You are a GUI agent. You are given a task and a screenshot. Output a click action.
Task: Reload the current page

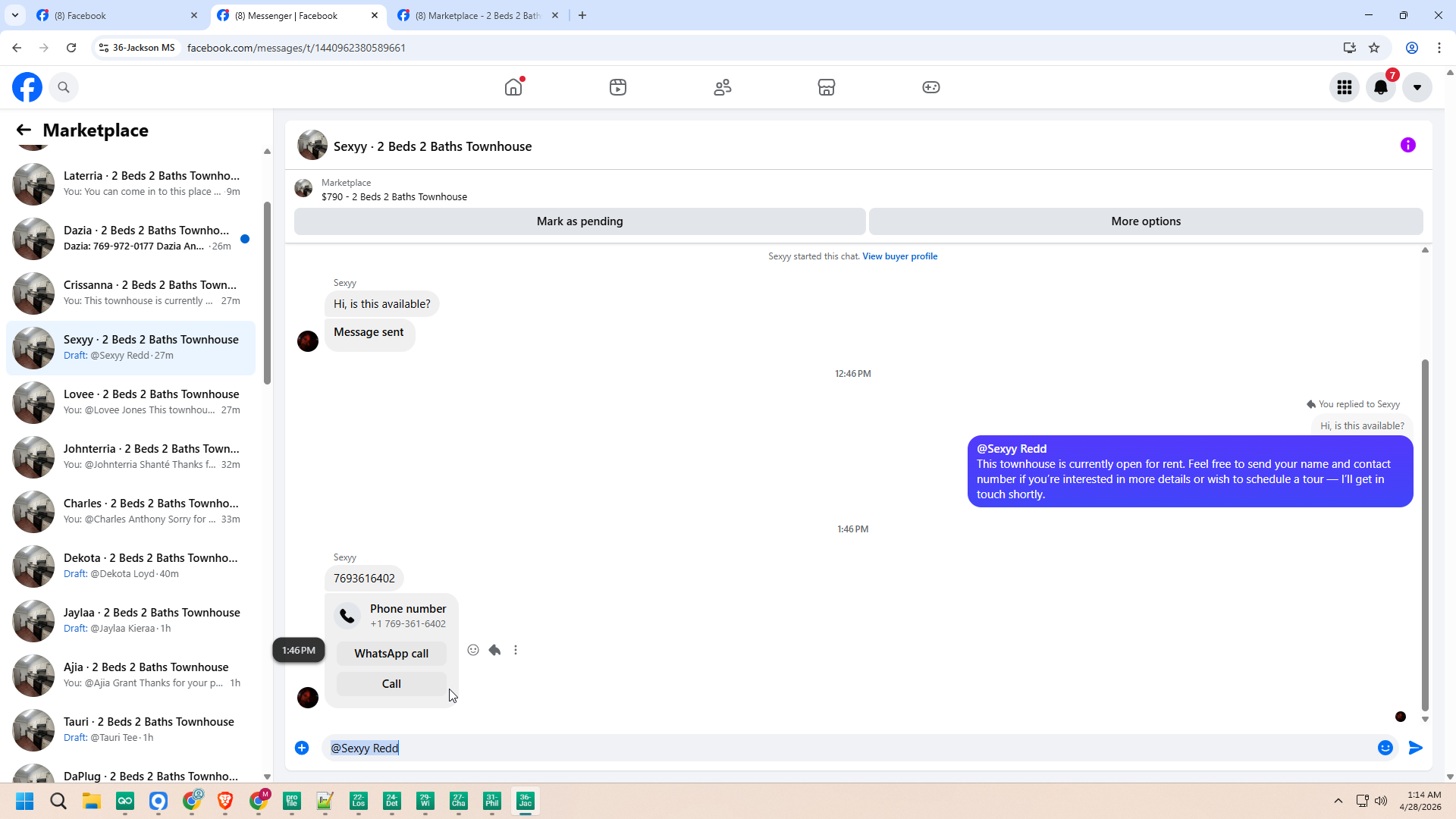point(71,48)
